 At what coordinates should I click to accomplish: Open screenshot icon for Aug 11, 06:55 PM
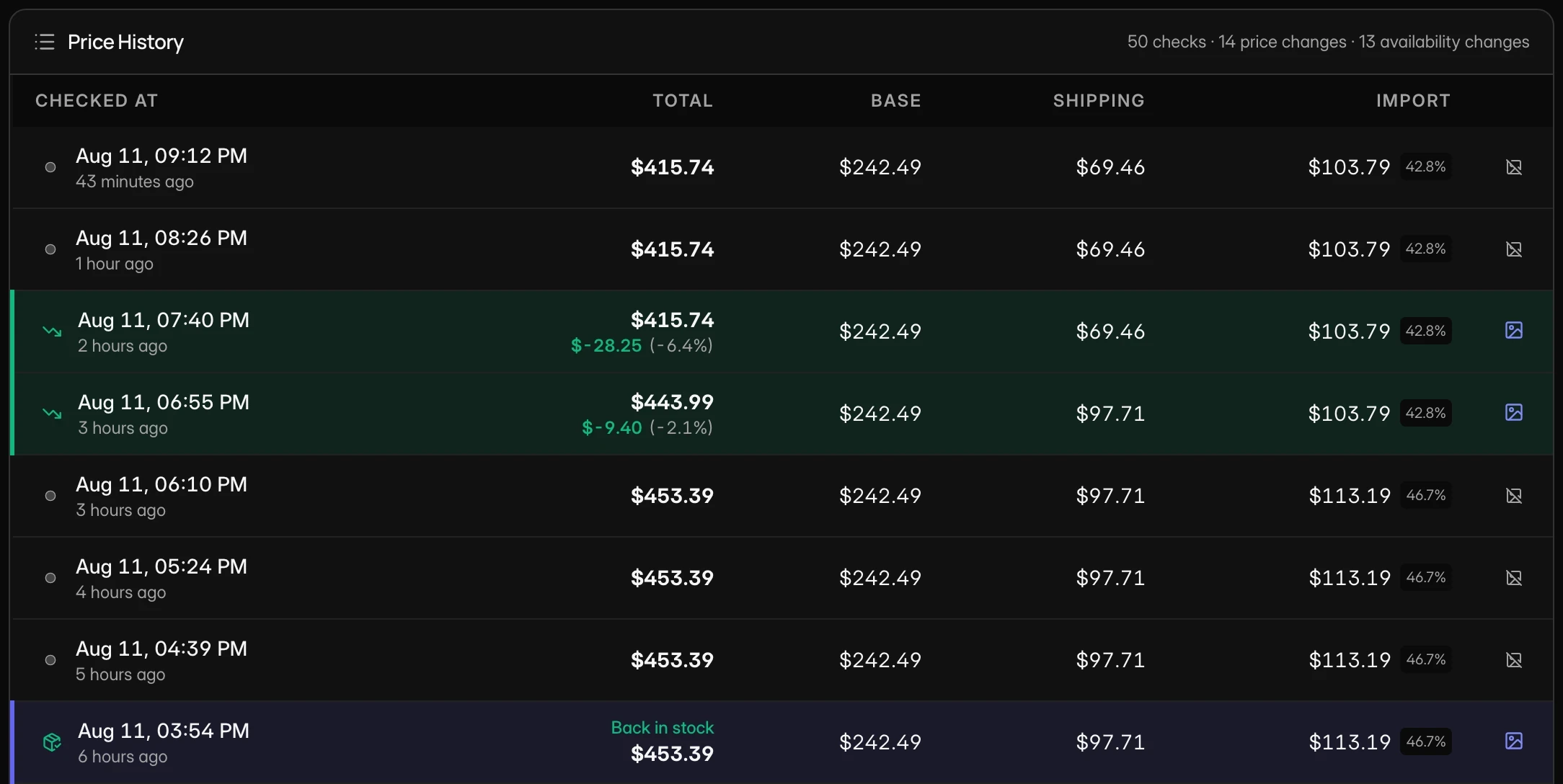click(x=1514, y=412)
